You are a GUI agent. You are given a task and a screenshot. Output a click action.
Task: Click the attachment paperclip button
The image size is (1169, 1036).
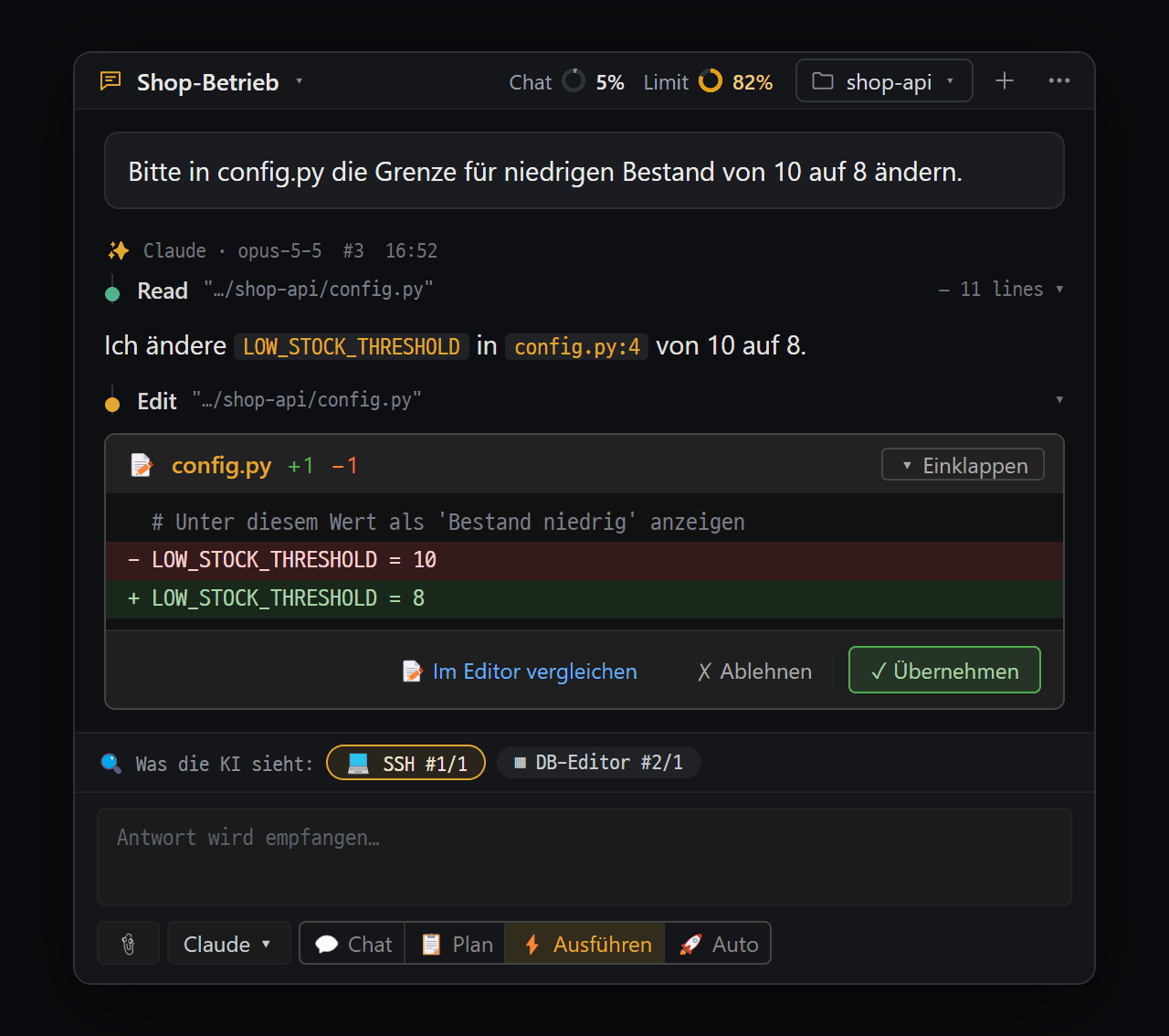point(129,944)
